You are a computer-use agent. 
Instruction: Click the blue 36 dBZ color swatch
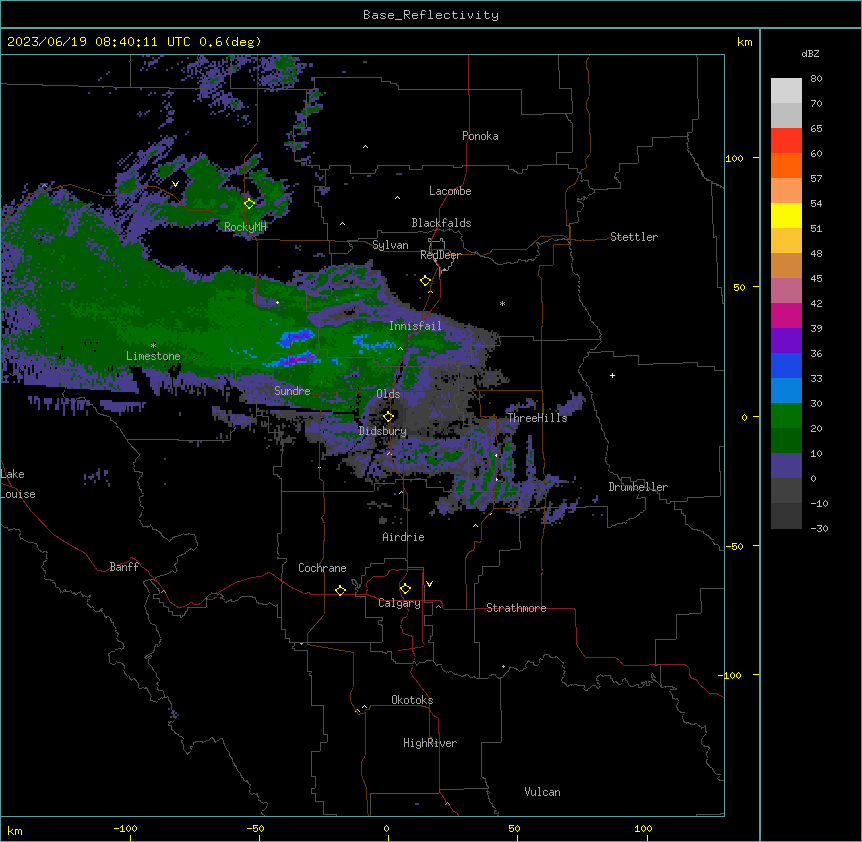pyautogui.click(x=786, y=365)
